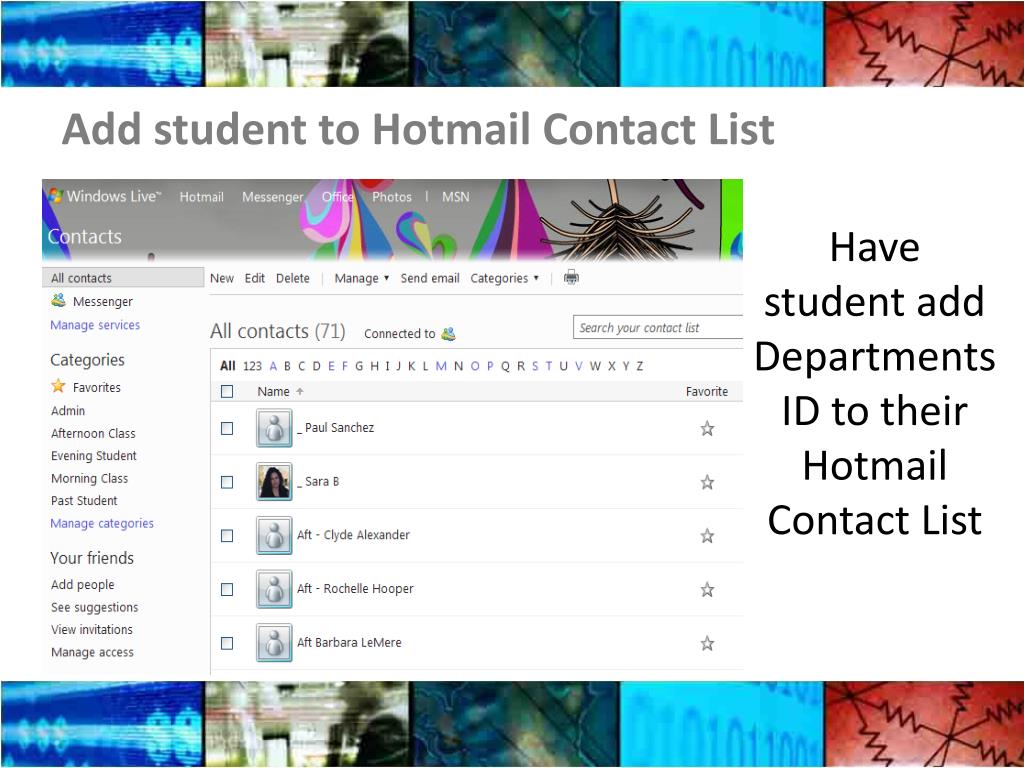This screenshot has width=1024, height=768.
Task: Open the Afternoon Class category
Action: click(93, 433)
